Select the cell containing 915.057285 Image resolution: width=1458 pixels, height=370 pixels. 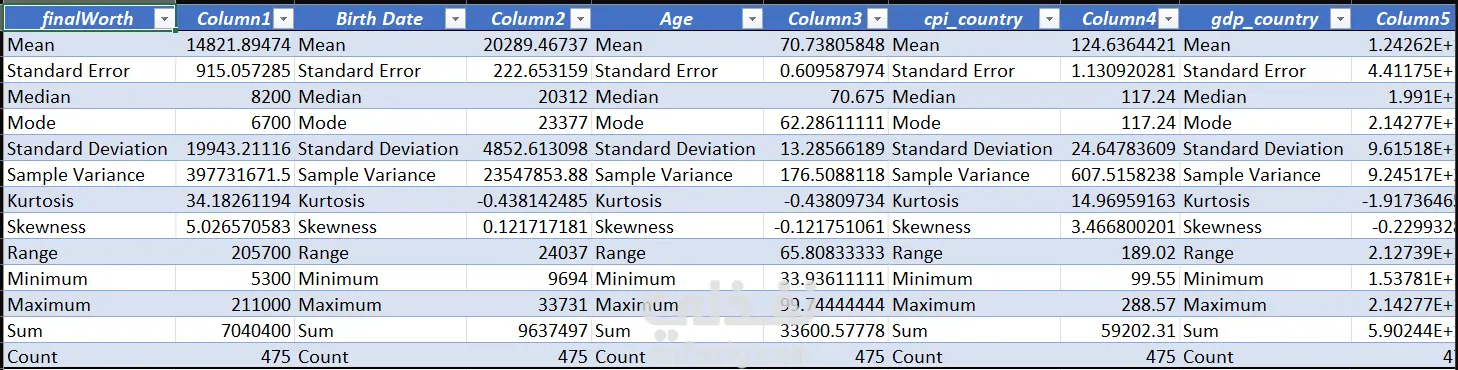point(236,71)
